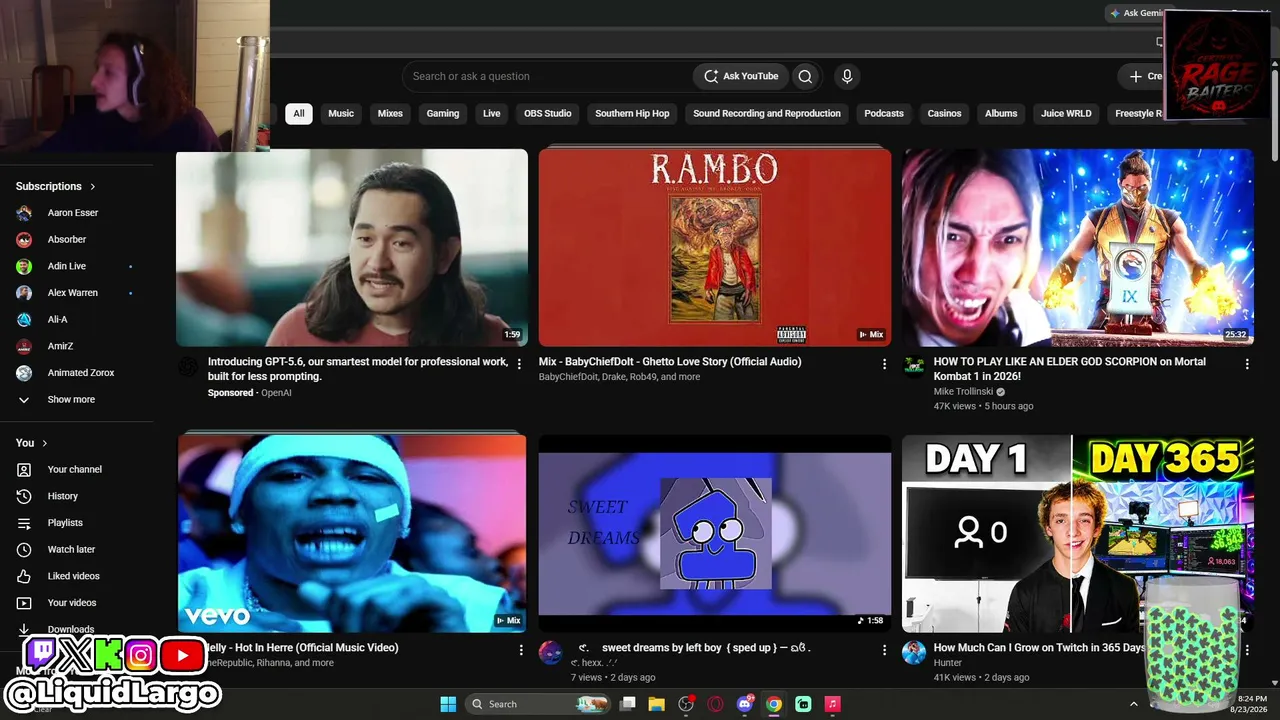
Task: Open Liked videos thumbs-up icon
Action: [24, 576]
